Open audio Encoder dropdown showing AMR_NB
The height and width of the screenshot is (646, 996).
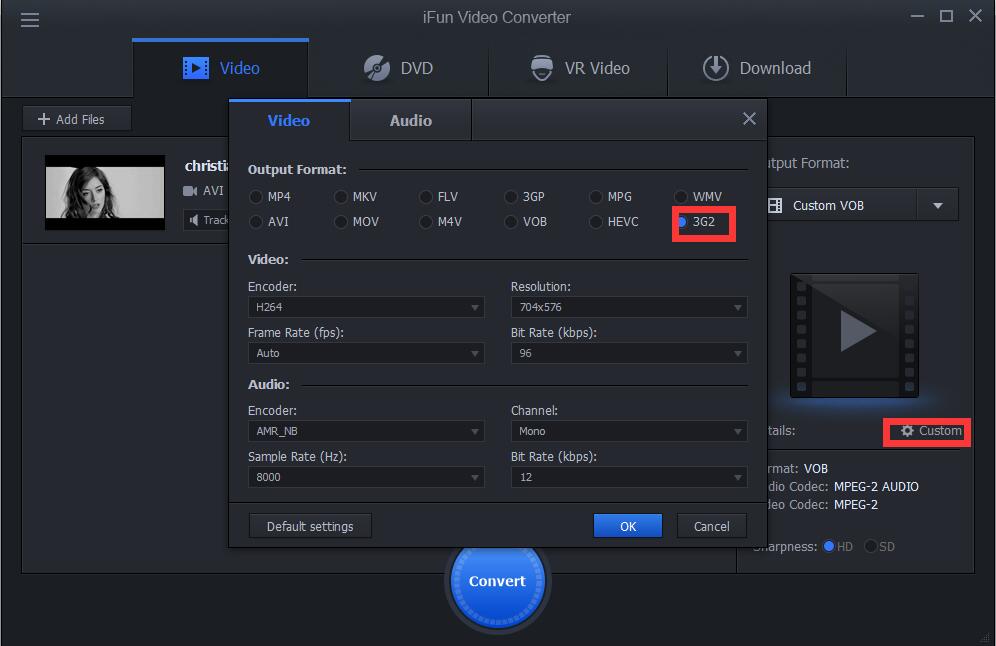tap(366, 431)
